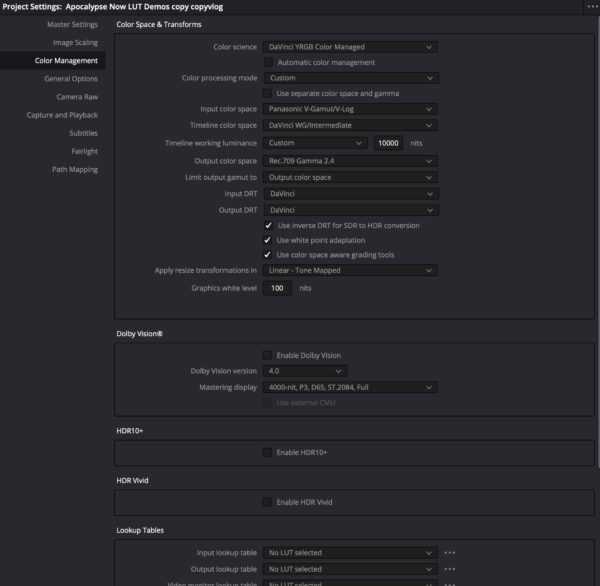Open the Apply resize transformations dropdown

coord(351,270)
